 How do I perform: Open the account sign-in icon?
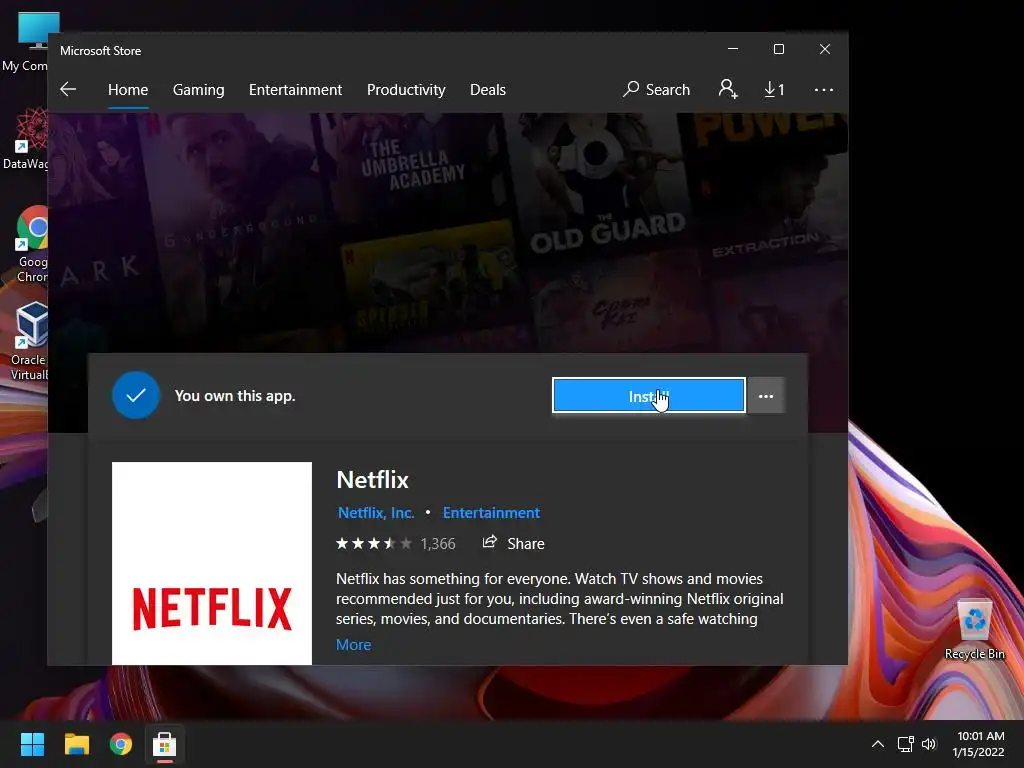728,89
